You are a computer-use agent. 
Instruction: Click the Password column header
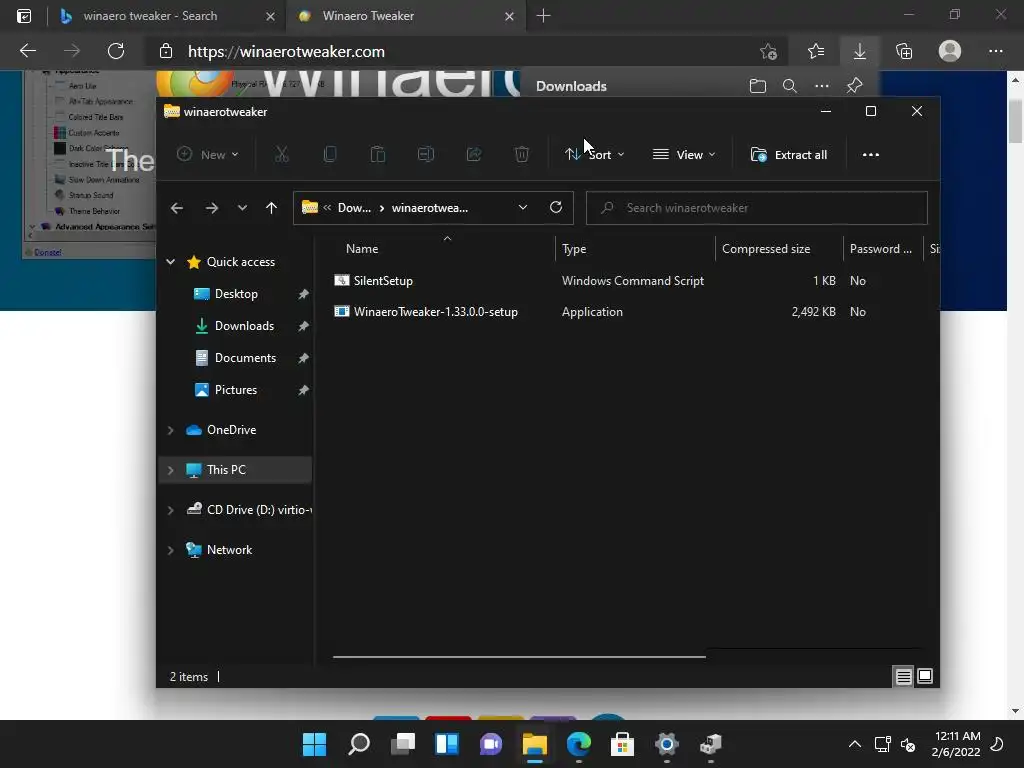883,249
